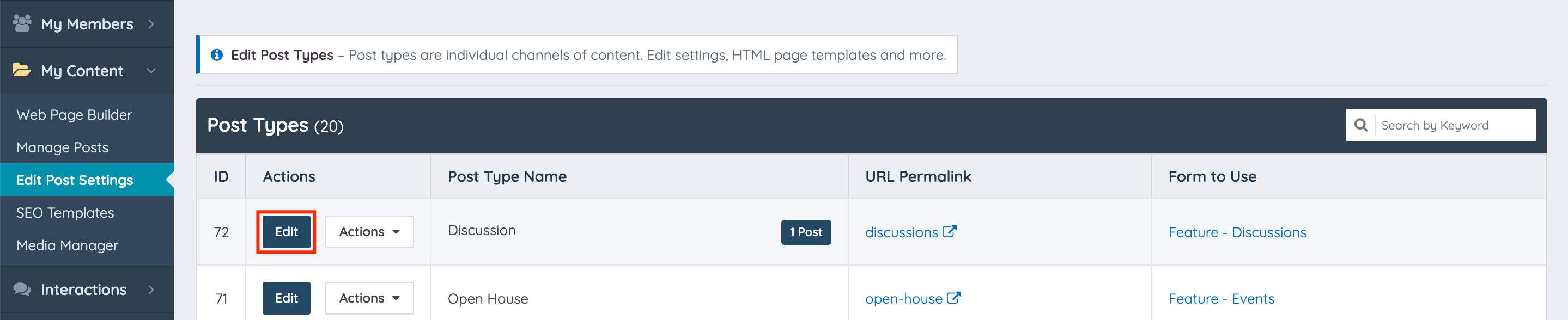Viewport: 1568px width, 320px height.
Task: Open open-house external link icon
Action: point(953,298)
